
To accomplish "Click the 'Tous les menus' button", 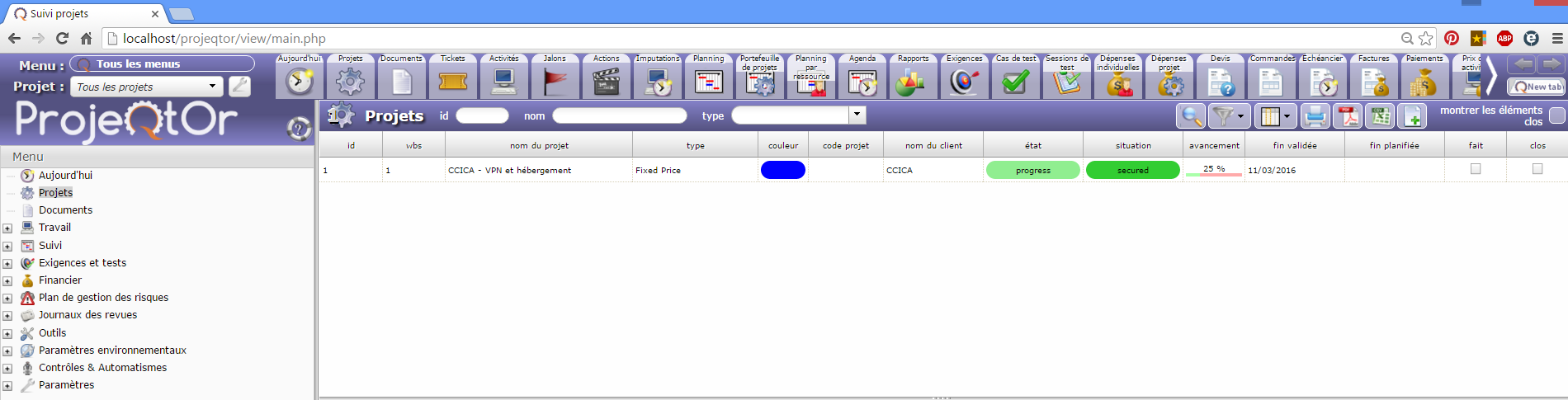I will point(162,64).
